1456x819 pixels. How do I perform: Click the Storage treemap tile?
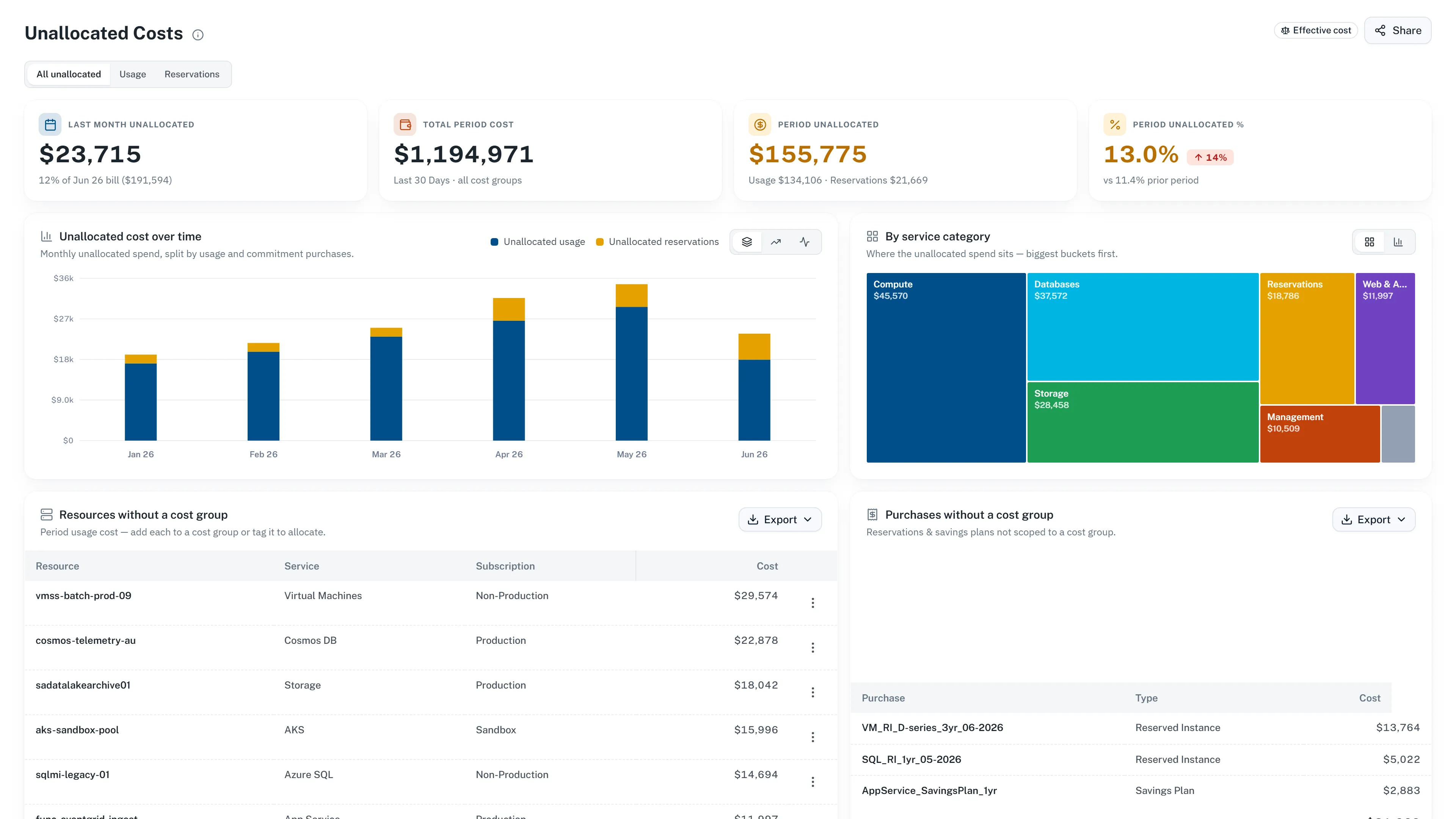coord(1142,422)
